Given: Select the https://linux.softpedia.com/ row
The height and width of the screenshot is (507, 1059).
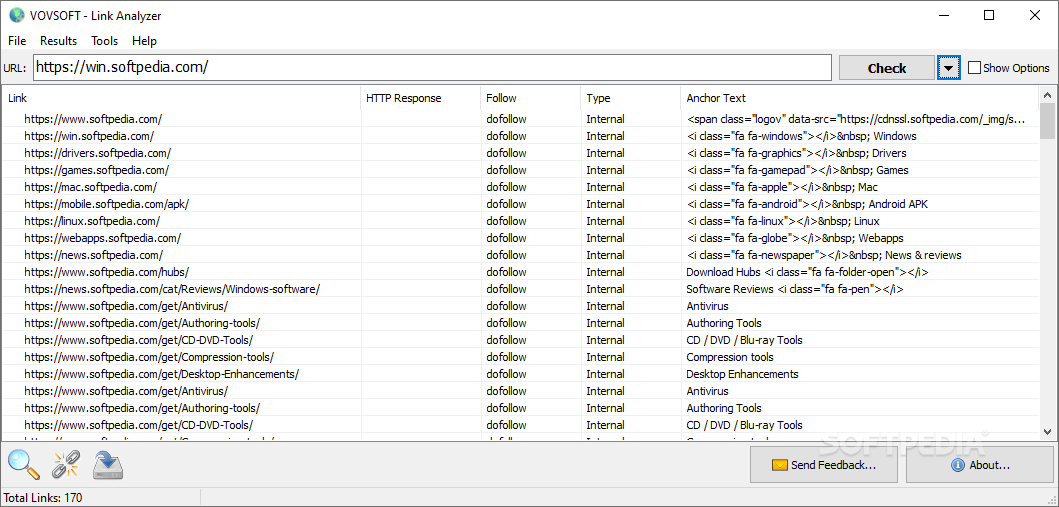Looking at the screenshot, I should tap(520, 221).
